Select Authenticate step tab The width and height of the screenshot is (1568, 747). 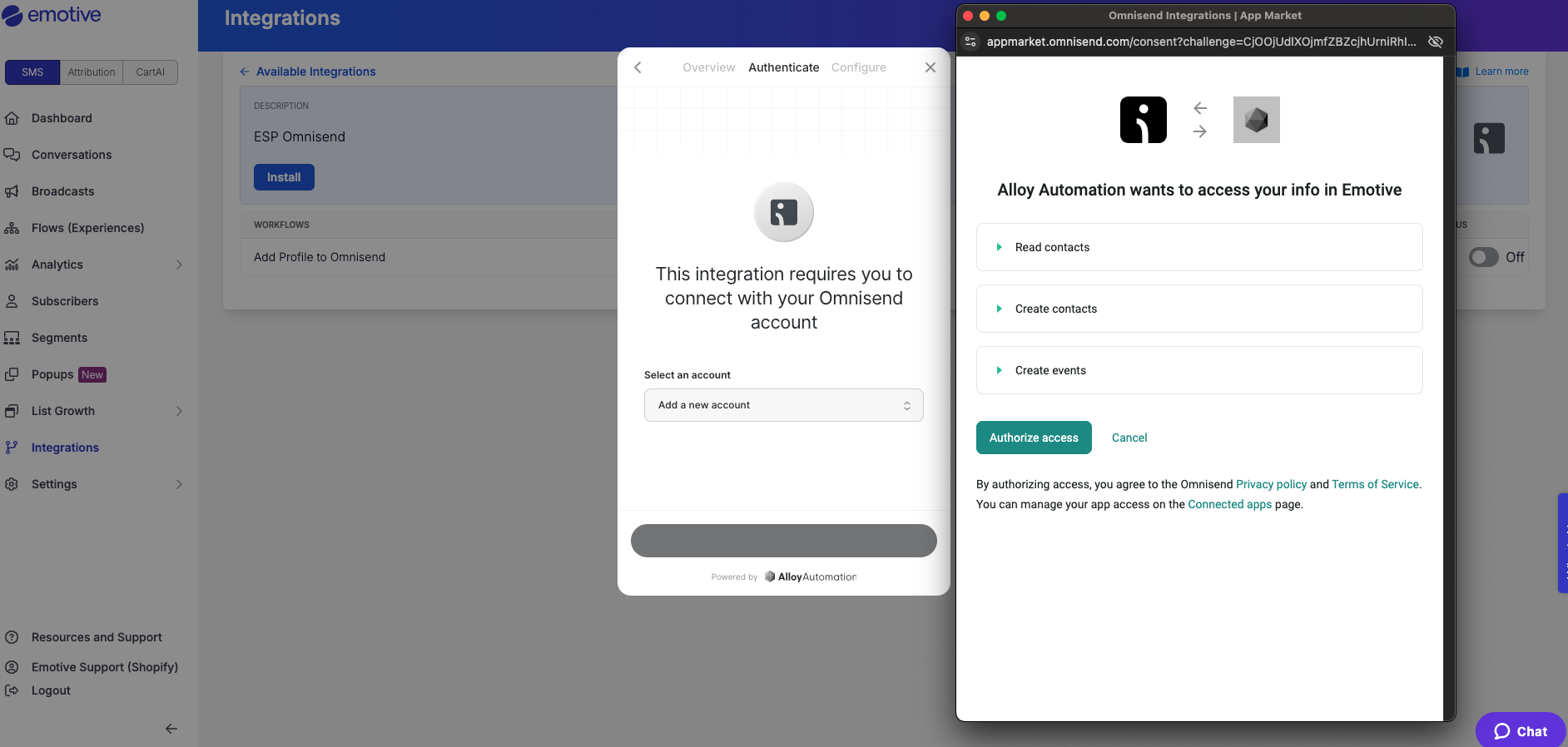[x=784, y=67]
